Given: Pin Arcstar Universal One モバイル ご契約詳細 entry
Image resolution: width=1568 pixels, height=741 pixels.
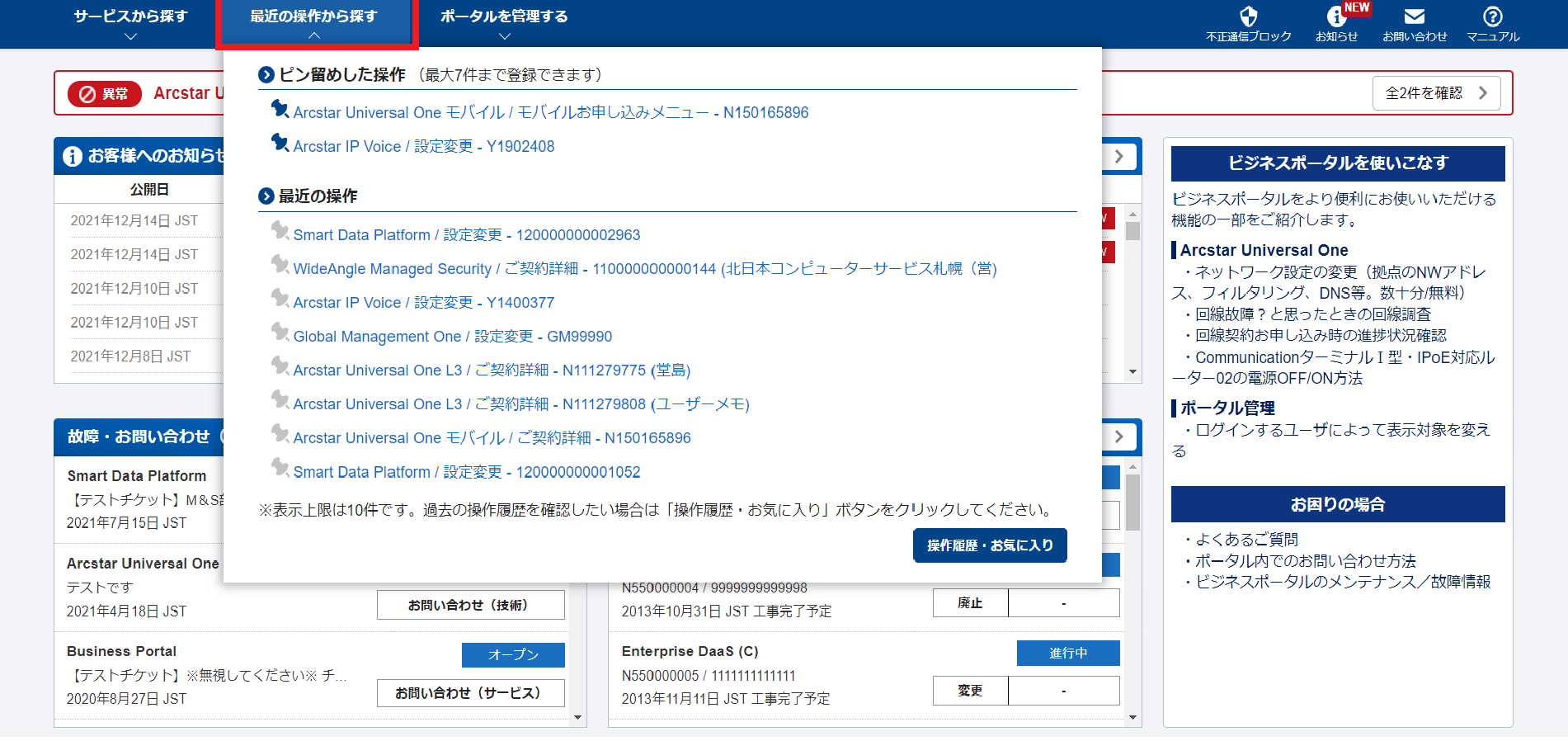Looking at the screenshot, I should pos(280,433).
